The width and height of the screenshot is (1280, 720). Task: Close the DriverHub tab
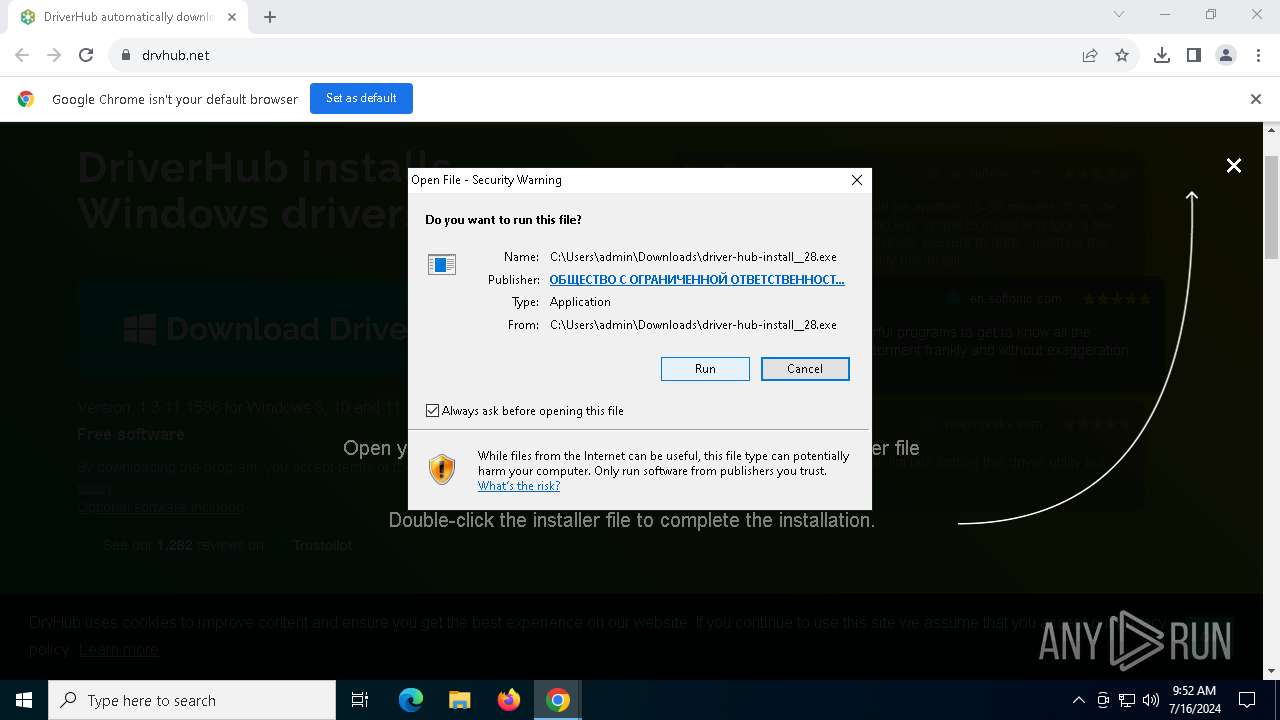(232, 17)
